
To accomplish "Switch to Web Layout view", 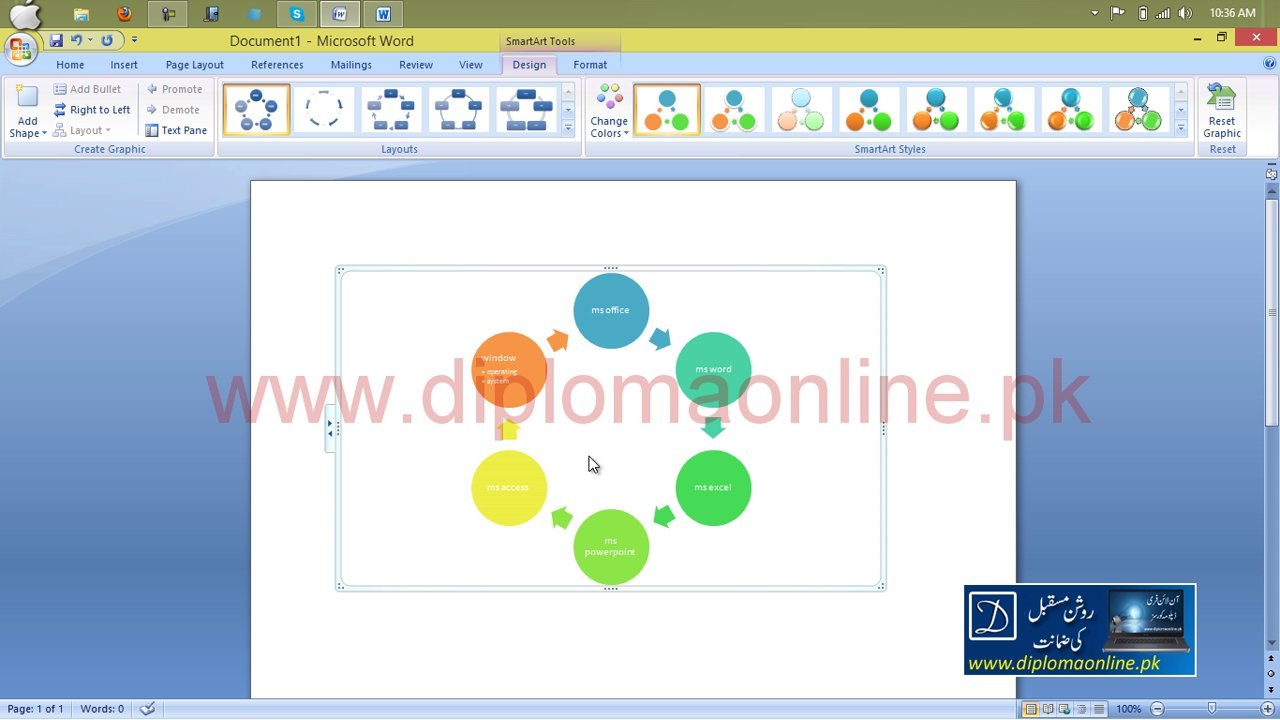I will [1064, 709].
